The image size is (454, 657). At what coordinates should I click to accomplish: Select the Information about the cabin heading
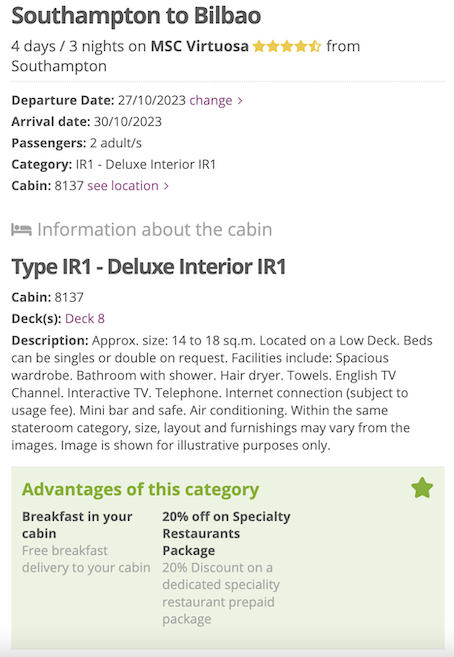tap(155, 230)
